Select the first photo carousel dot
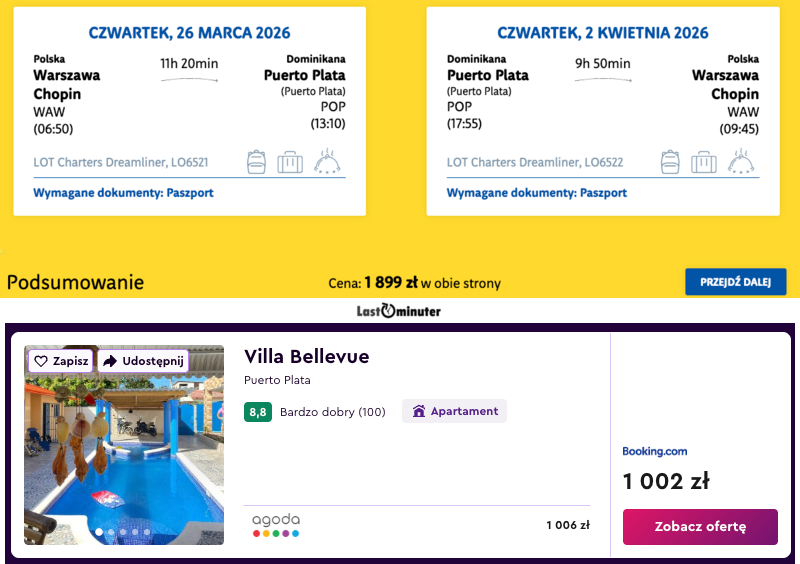The height and width of the screenshot is (564, 800). 98,532
